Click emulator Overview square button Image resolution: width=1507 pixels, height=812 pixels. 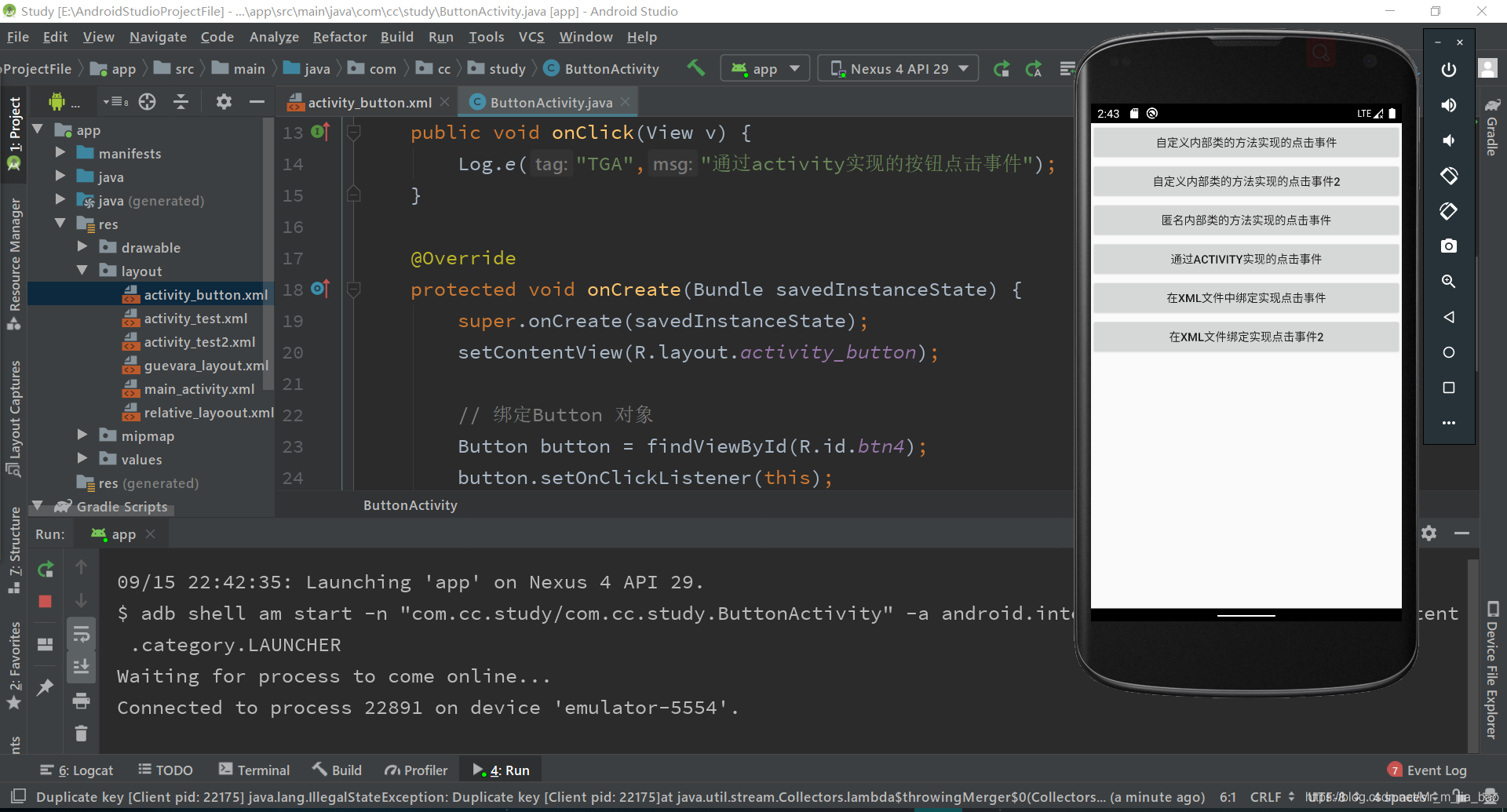[x=1449, y=388]
